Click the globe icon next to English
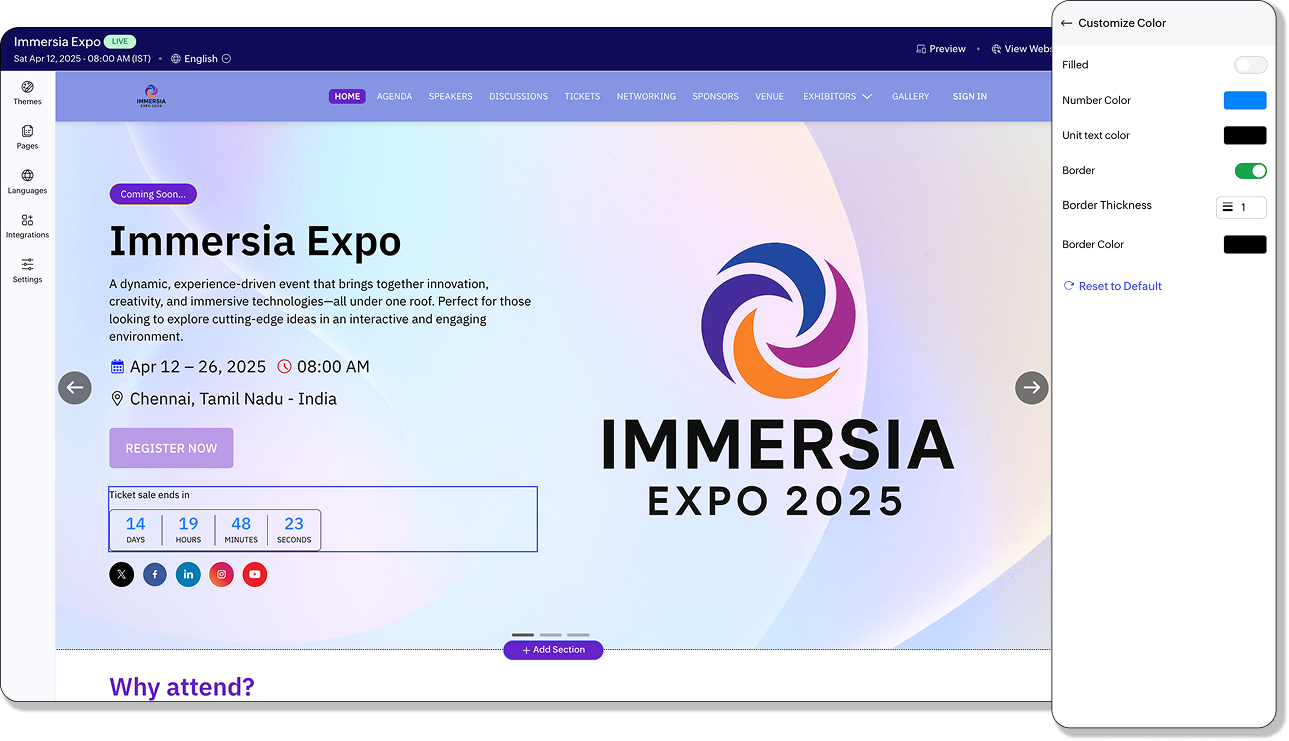This screenshot has width=1289, height=741. (176, 59)
